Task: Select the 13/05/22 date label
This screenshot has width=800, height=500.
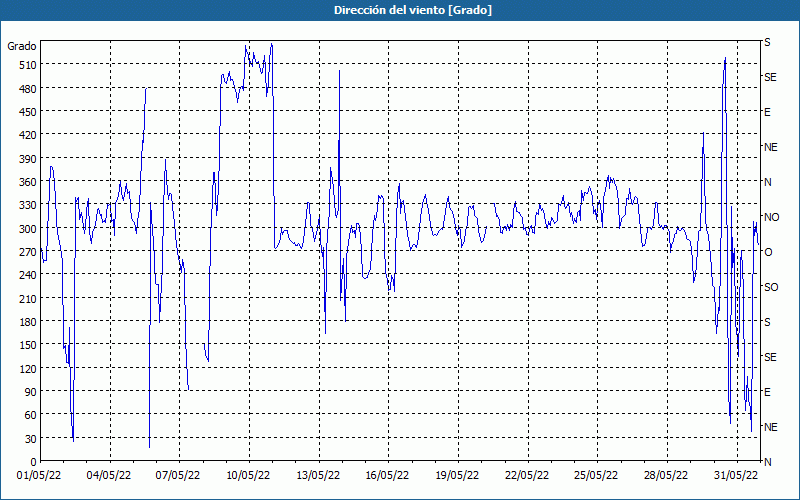Action: pos(318,476)
